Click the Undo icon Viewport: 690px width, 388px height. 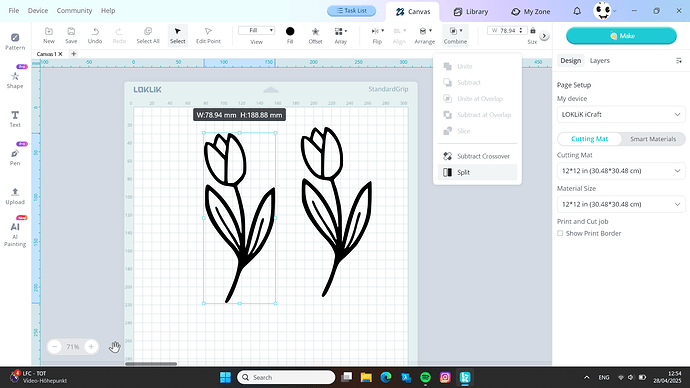[x=95, y=35]
